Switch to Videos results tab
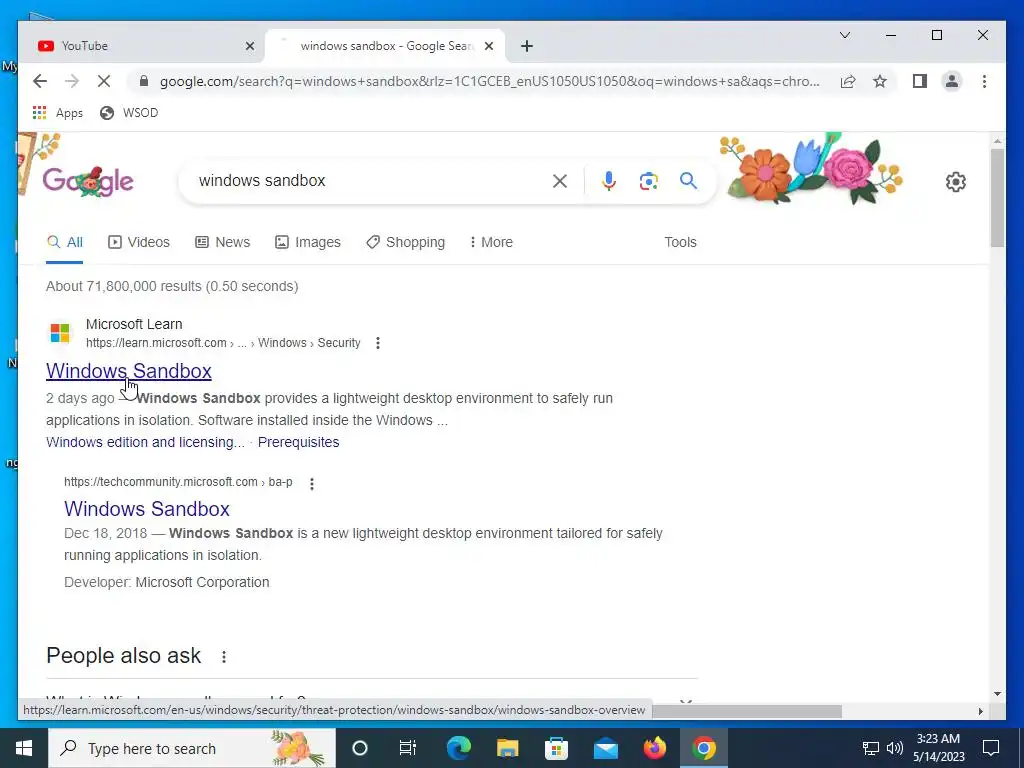 (x=138, y=242)
